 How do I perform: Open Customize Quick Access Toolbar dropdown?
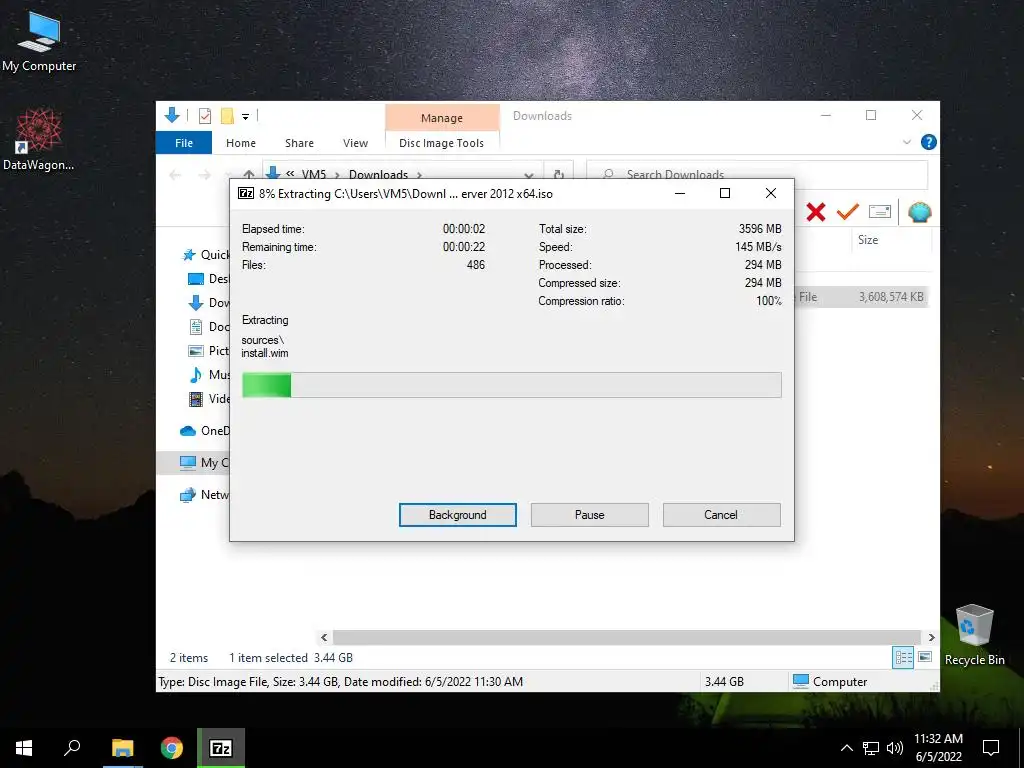(246, 117)
